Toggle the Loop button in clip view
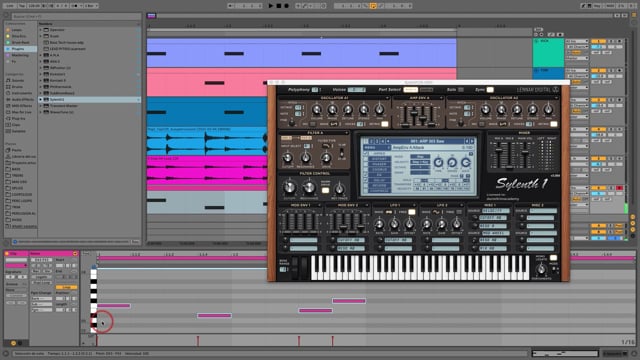Viewport: 640px width, 360px height. 66,287
